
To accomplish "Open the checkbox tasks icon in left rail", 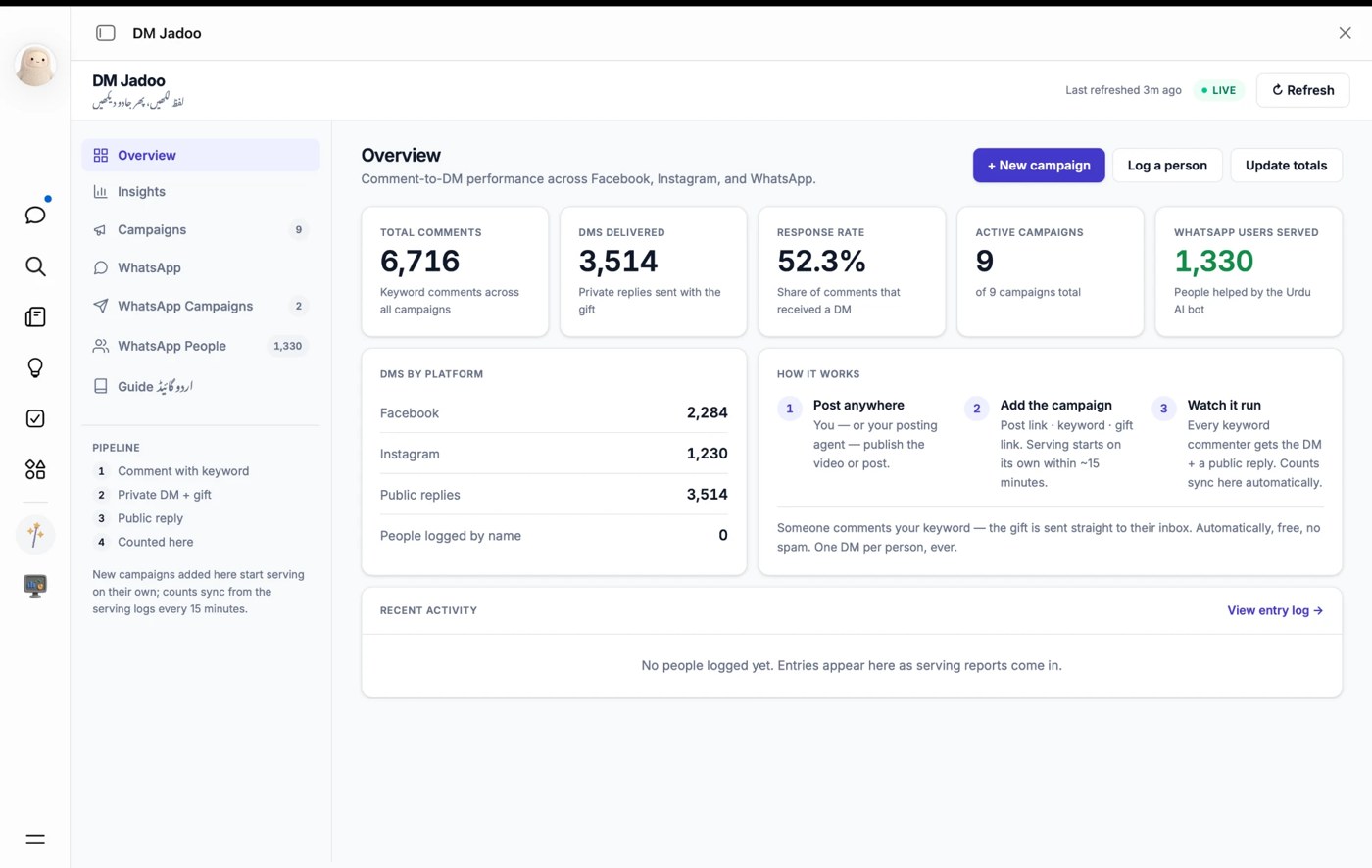I will [35, 418].
